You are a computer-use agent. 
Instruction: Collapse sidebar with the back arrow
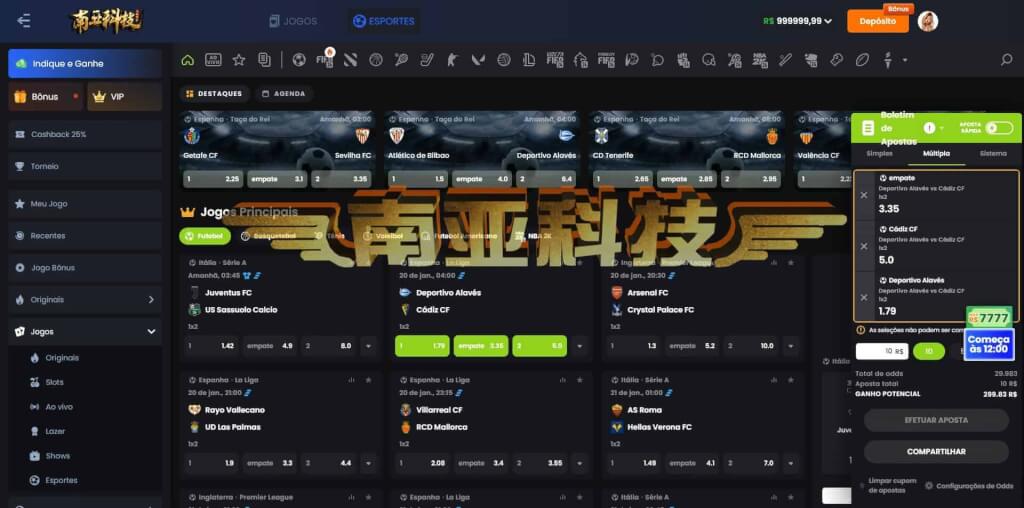point(24,21)
